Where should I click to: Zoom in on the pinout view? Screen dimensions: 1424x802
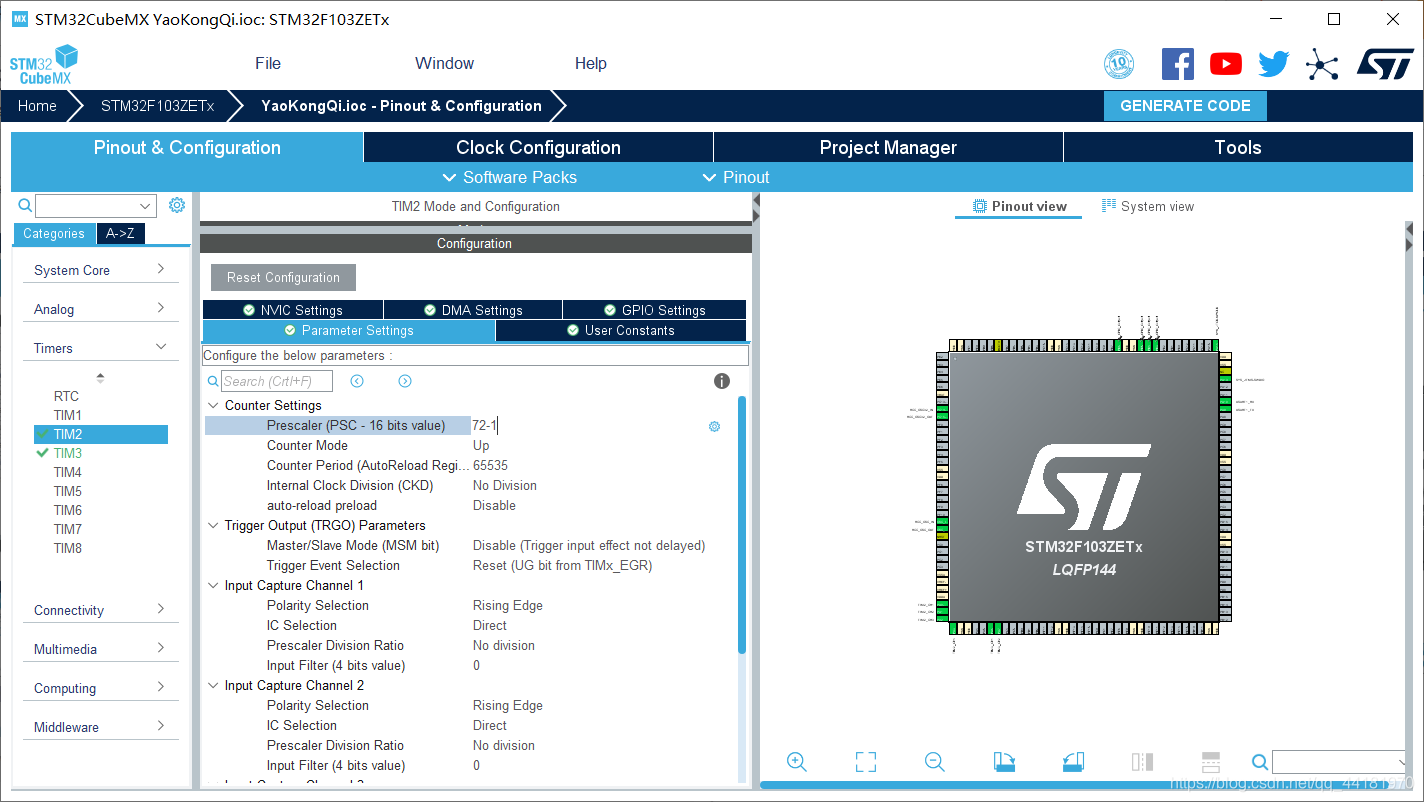pyautogui.click(x=797, y=762)
